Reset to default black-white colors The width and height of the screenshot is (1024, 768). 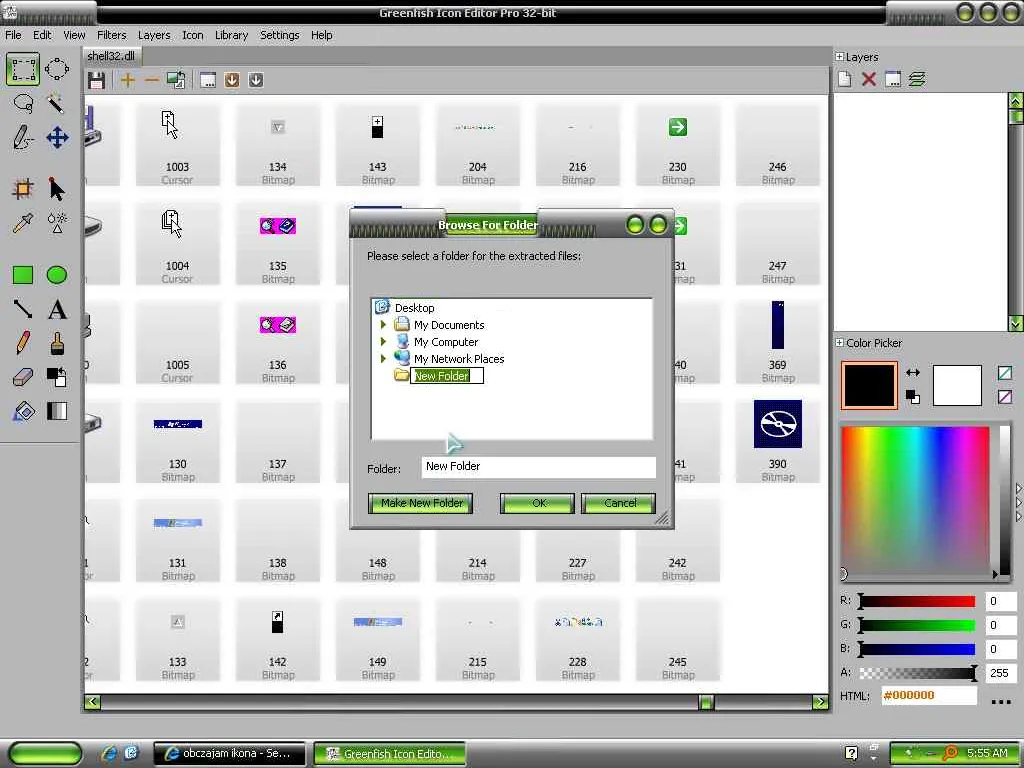pyautogui.click(x=913, y=396)
